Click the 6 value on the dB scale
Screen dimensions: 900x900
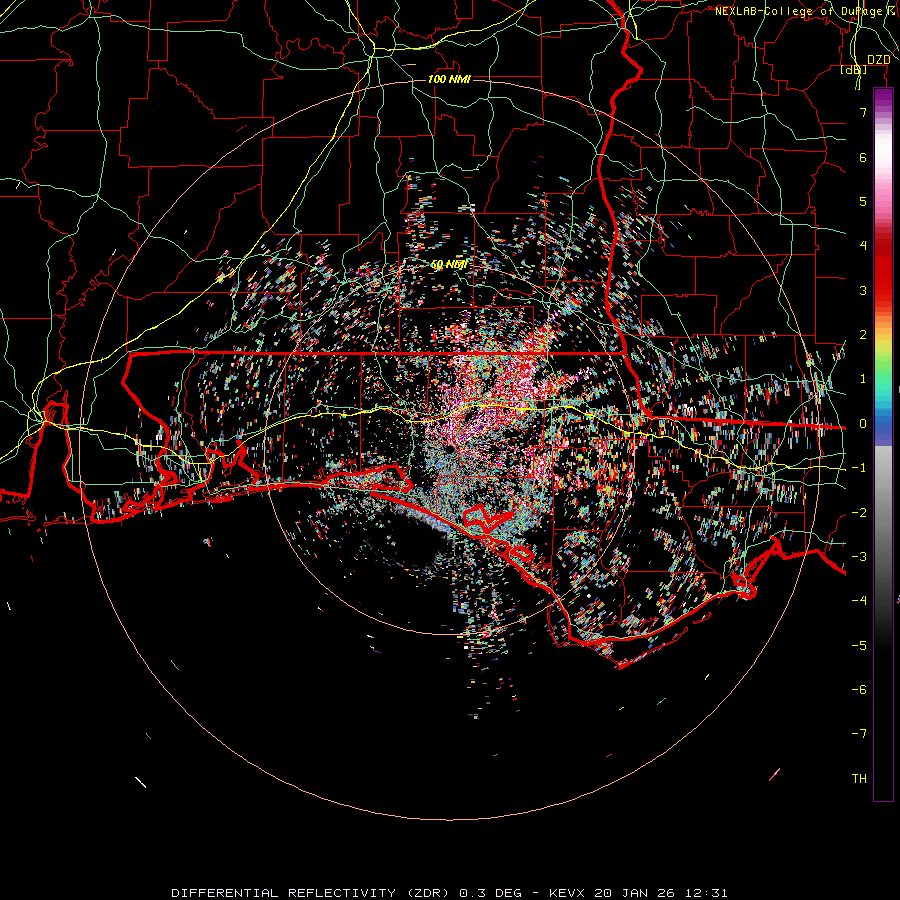tap(863, 157)
